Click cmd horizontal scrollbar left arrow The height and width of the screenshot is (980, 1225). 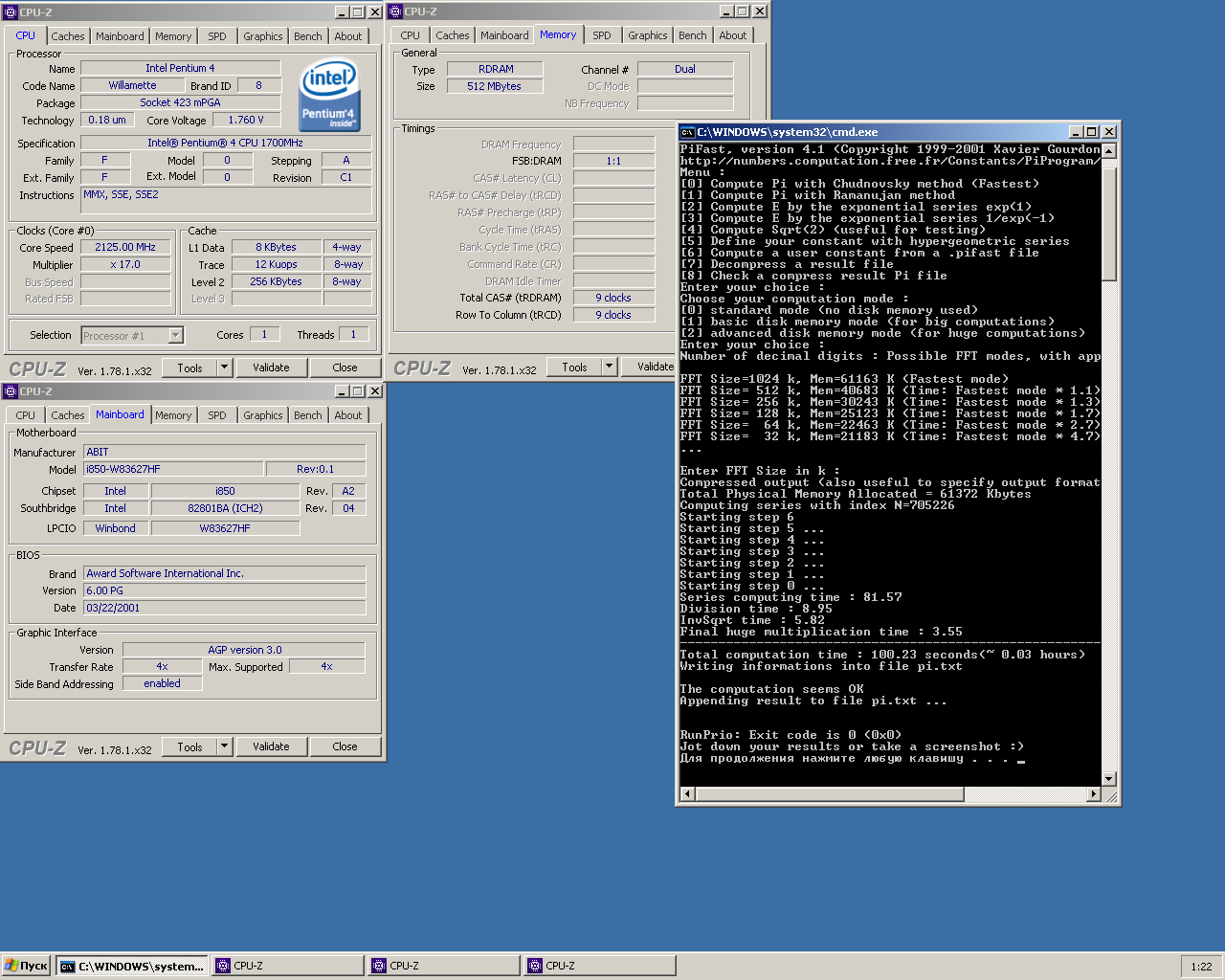pyautogui.click(x=686, y=794)
